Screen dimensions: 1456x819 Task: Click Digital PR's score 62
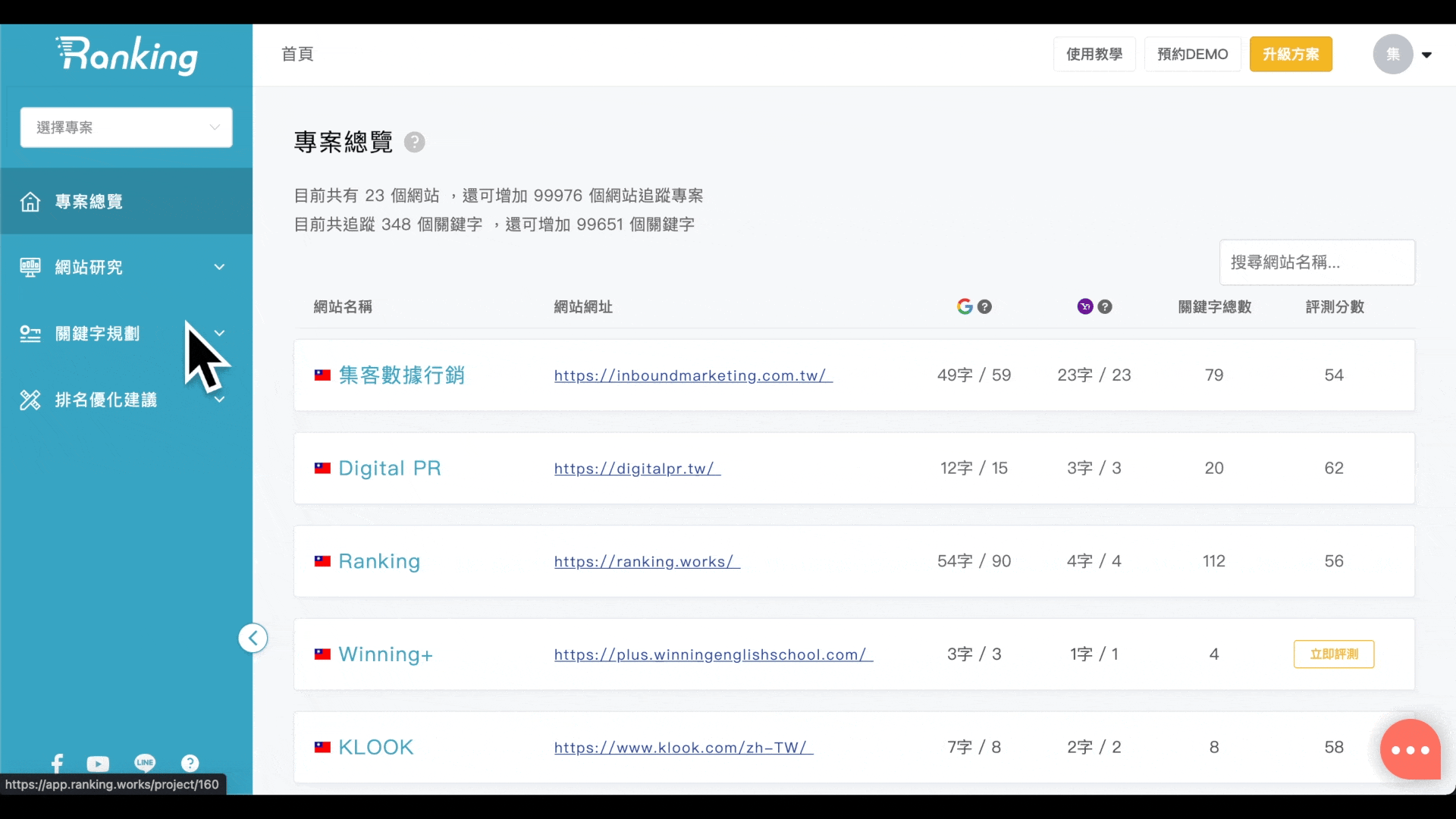[1334, 468]
